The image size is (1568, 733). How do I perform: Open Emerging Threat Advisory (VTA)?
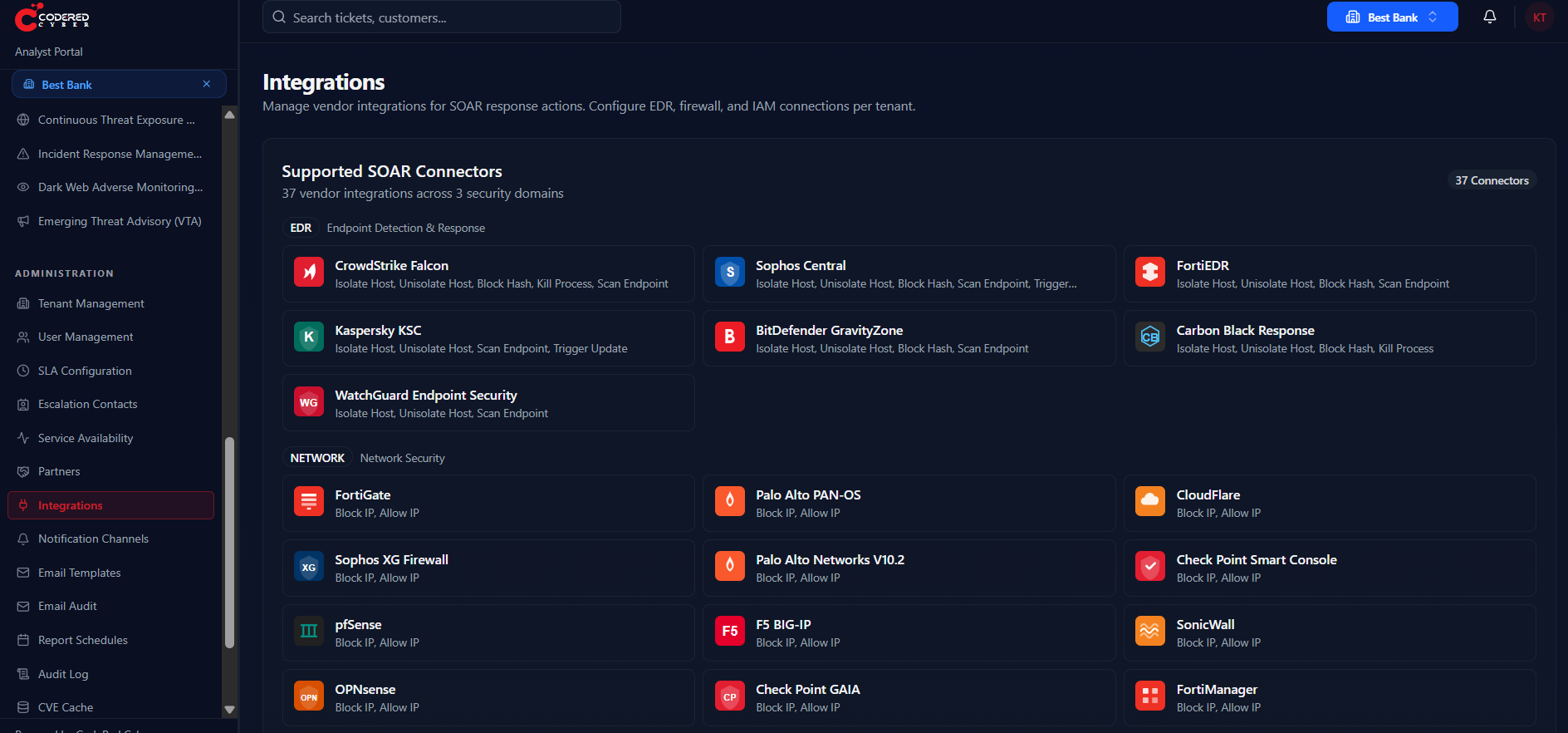[111, 221]
